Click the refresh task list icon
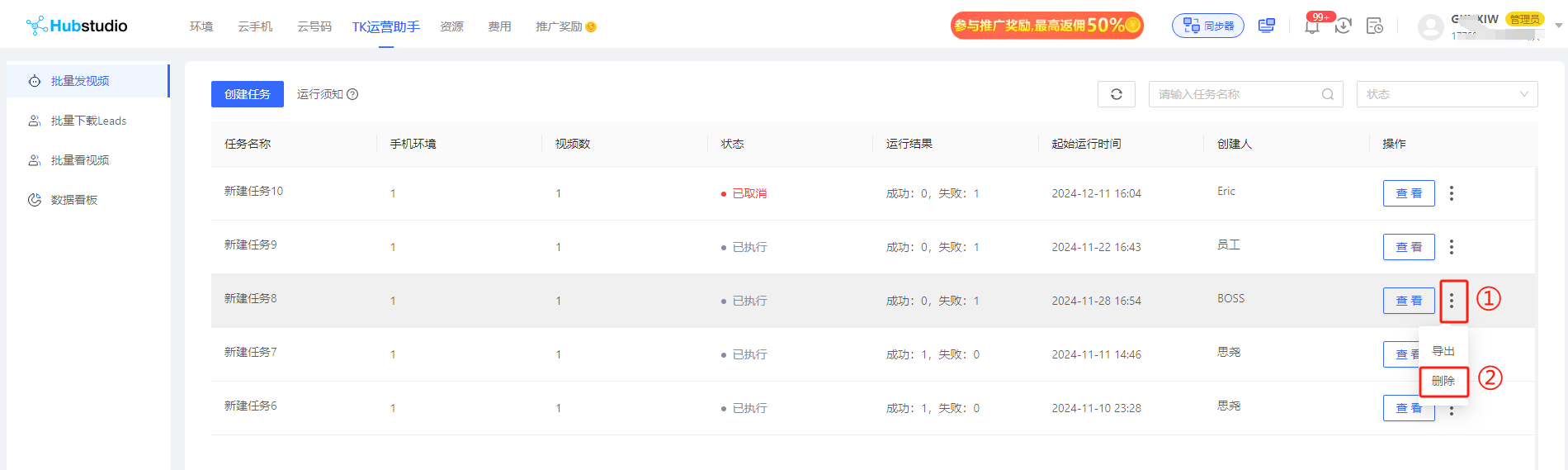Screen dimensions: 1568x470 coord(1116,94)
